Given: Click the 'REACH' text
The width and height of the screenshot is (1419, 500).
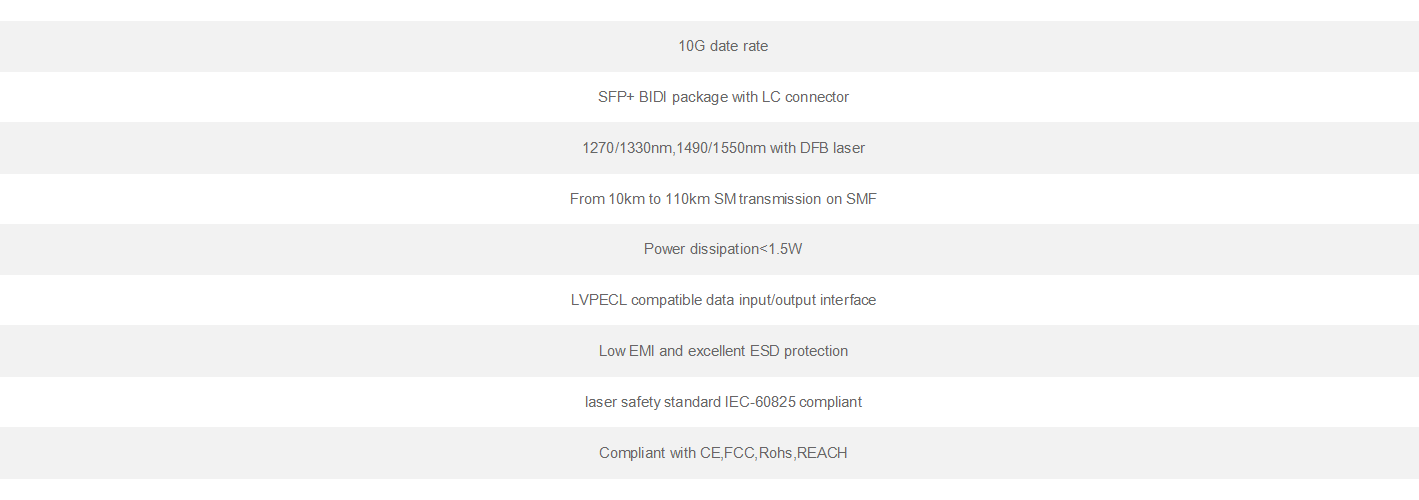Looking at the screenshot, I should (x=822, y=453).
